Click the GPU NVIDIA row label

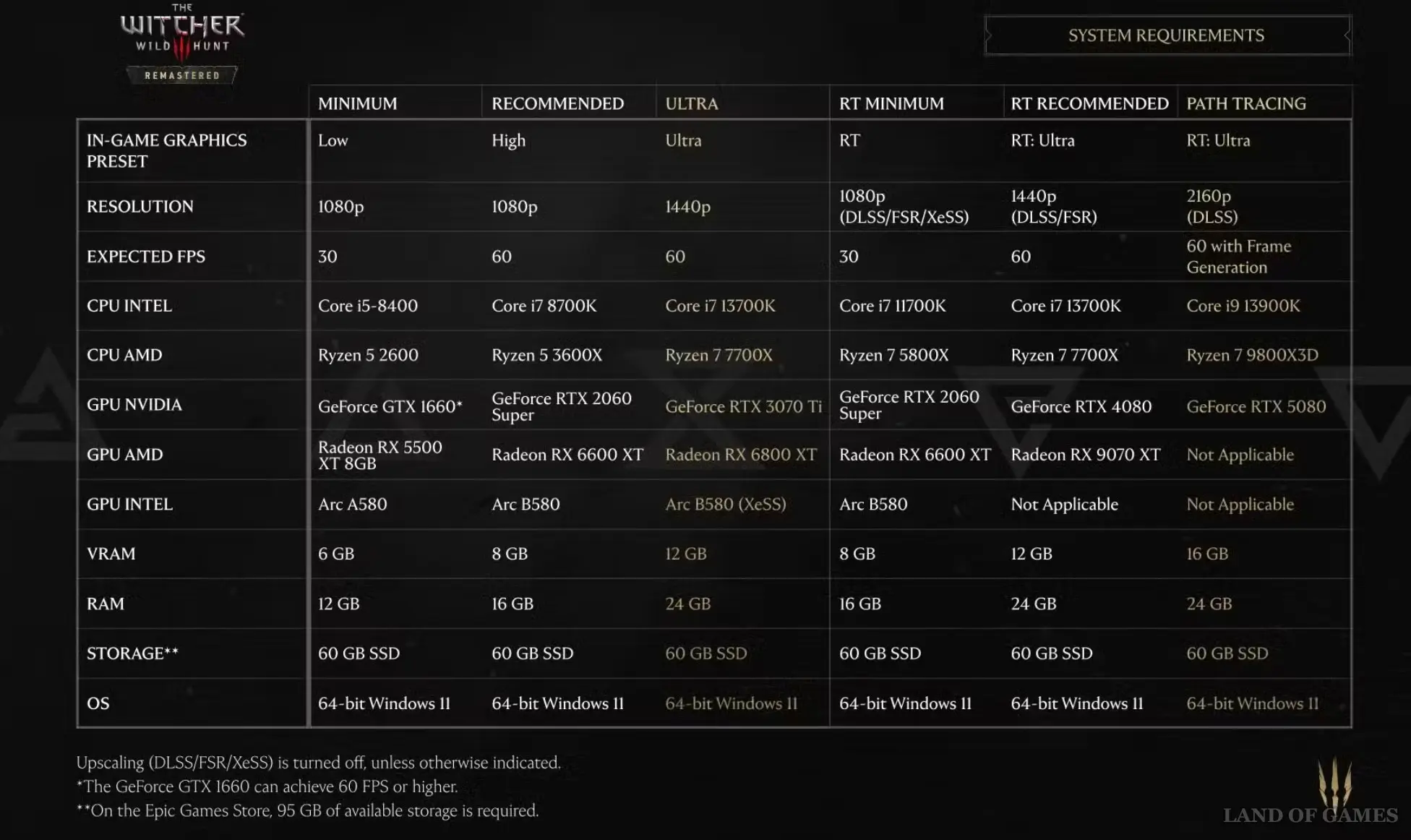click(134, 405)
